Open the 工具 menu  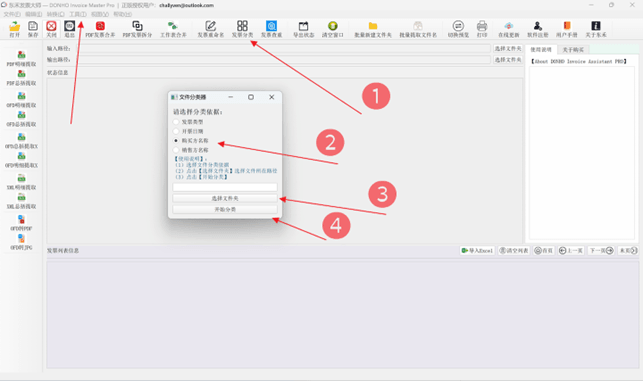coord(78,14)
